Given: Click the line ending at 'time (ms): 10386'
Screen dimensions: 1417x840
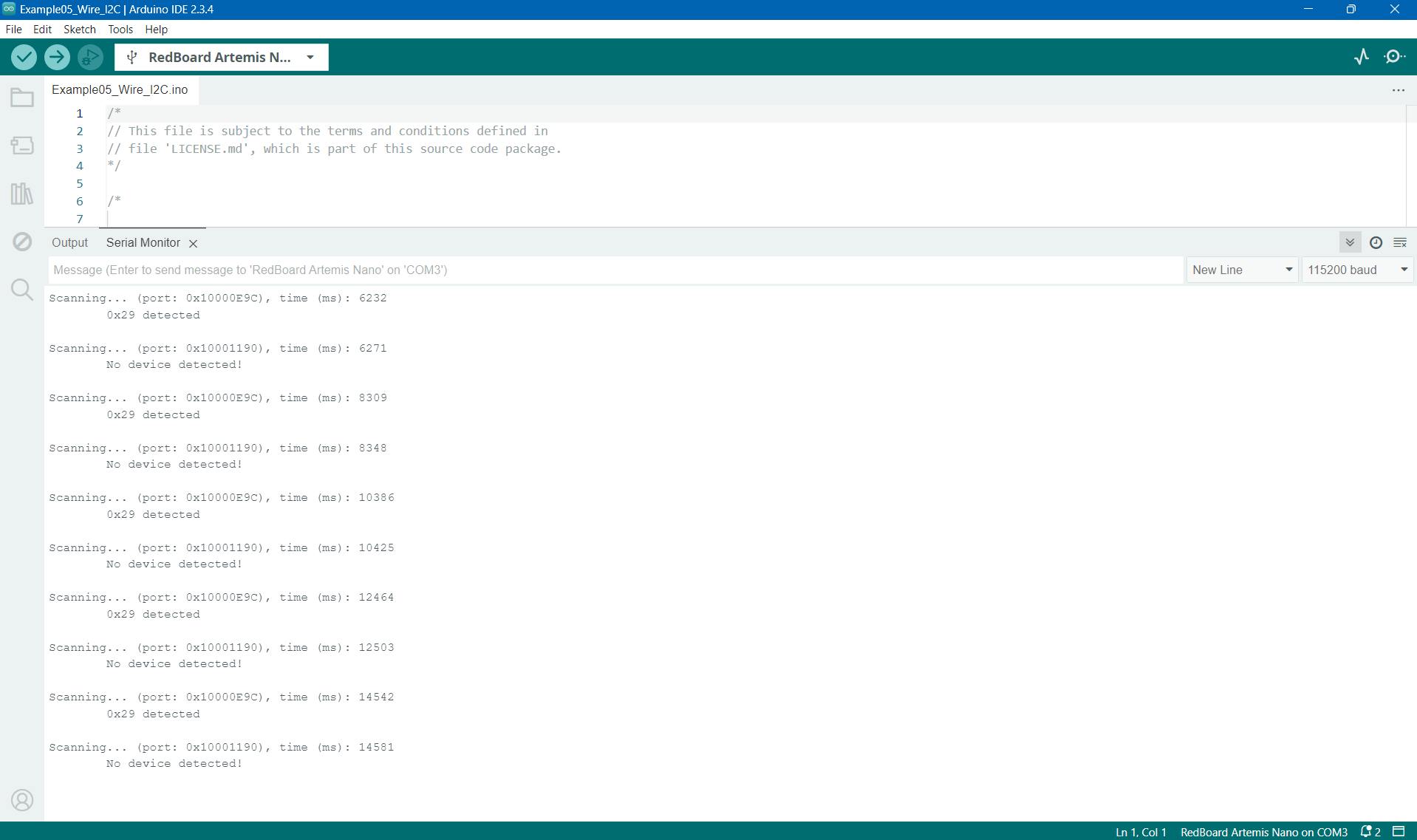Looking at the screenshot, I should [x=222, y=497].
